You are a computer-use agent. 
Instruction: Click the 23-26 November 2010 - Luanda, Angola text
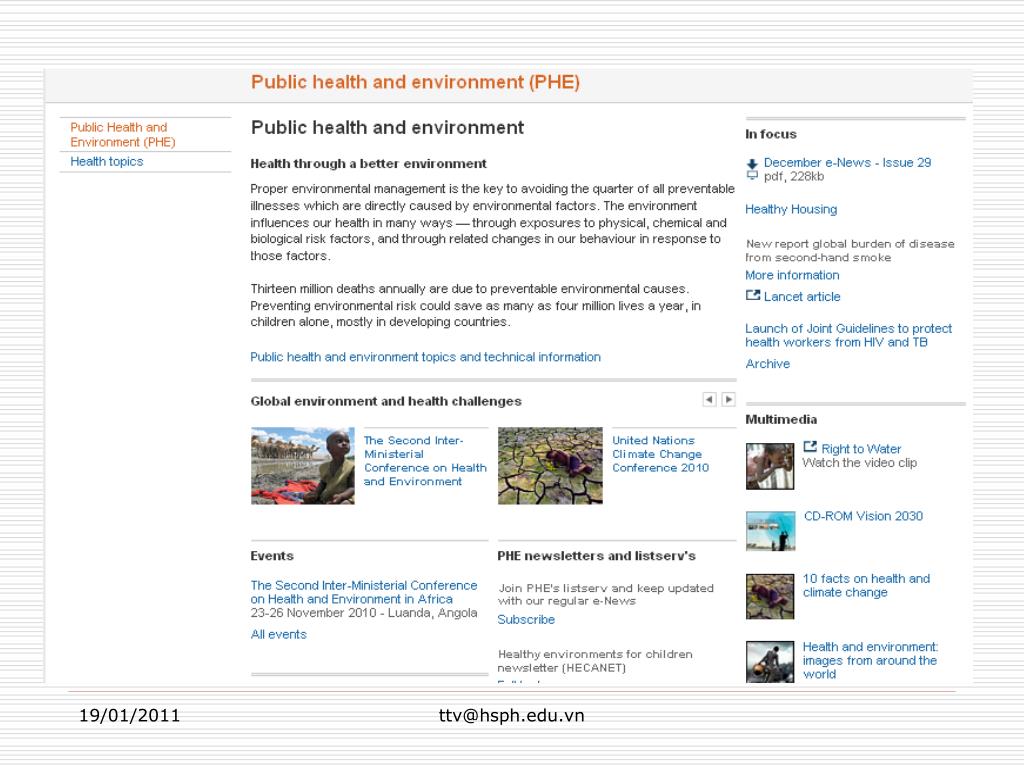pyautogui.click(x=364, y=613)
